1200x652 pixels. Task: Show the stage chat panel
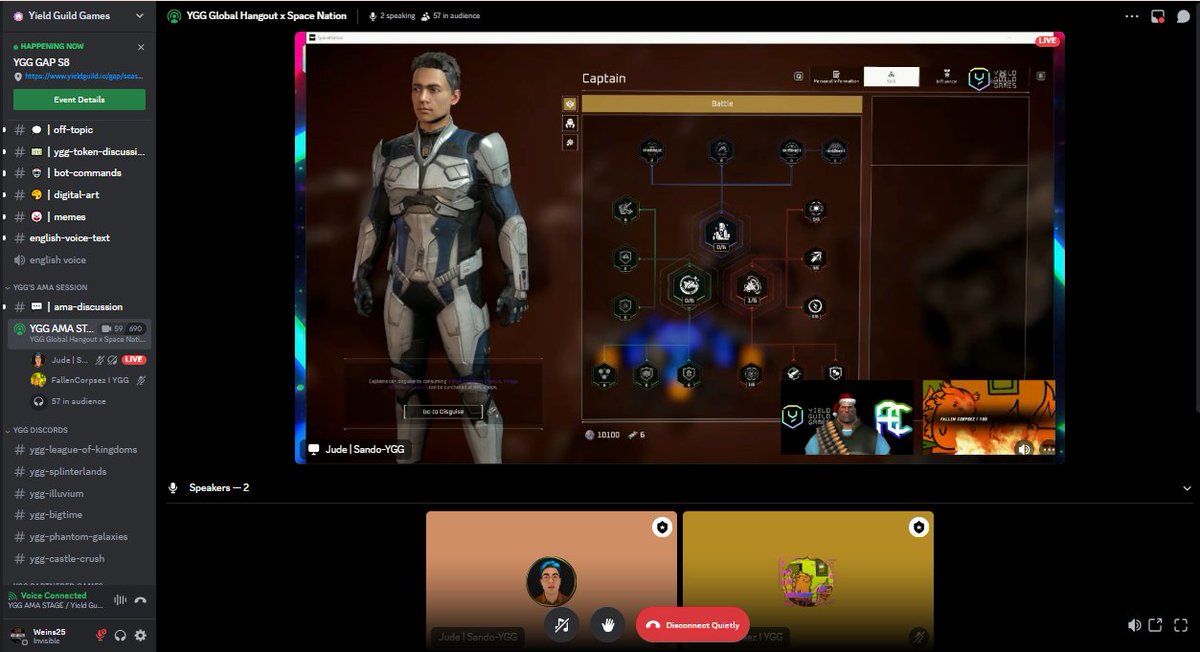click(x=1183, y=16)
